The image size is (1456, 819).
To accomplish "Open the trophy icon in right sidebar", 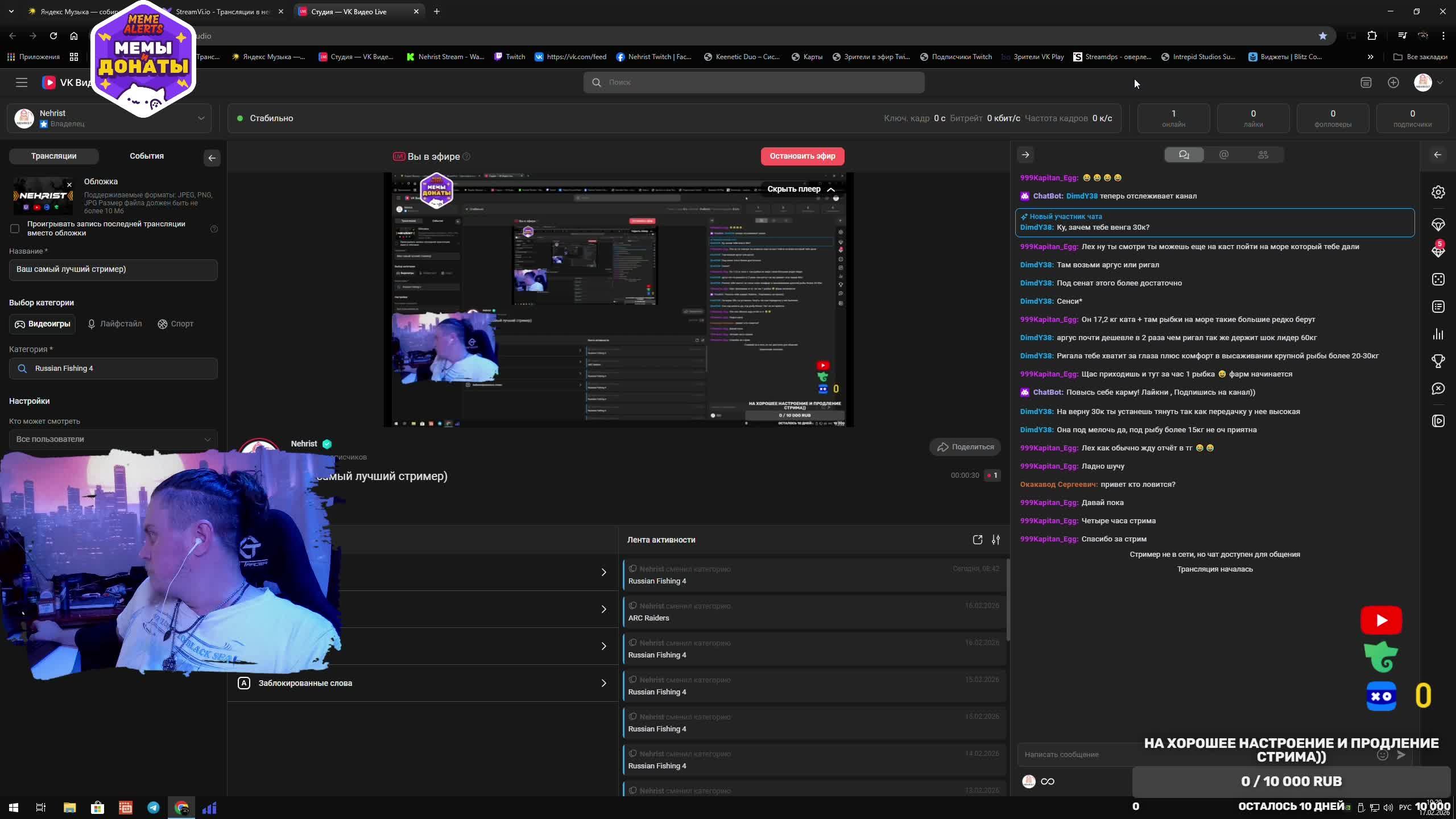I will (1438, 361).
